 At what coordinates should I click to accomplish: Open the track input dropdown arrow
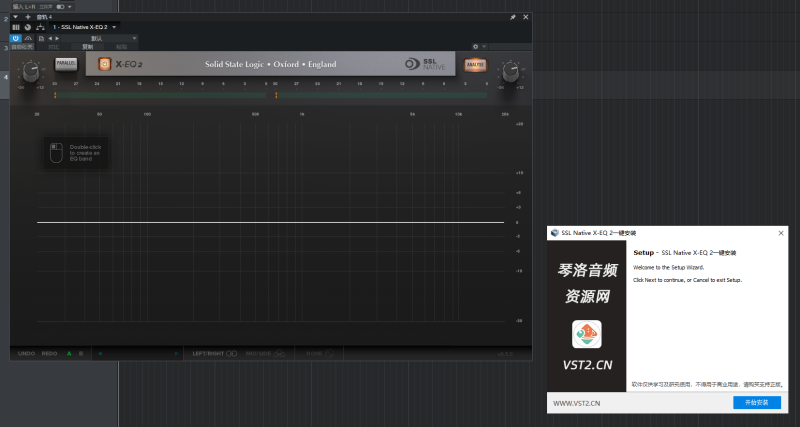click(x=70, y=7)
